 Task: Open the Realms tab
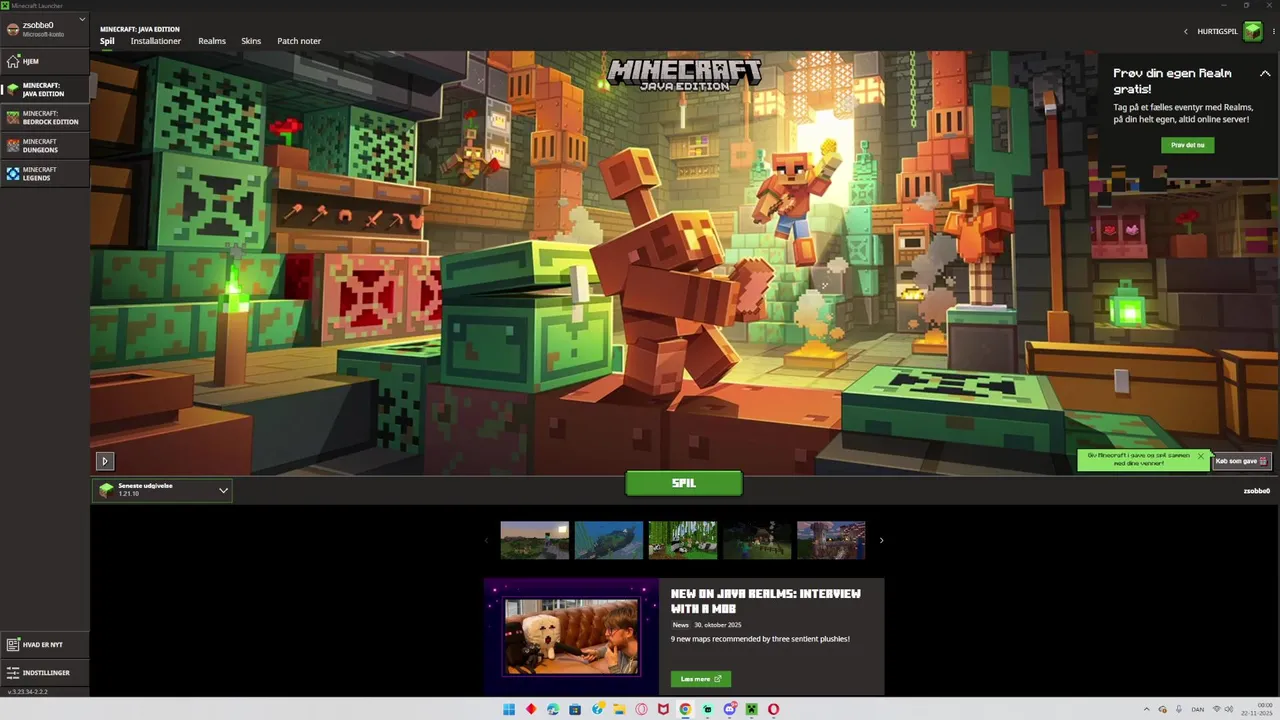(212, 41)
